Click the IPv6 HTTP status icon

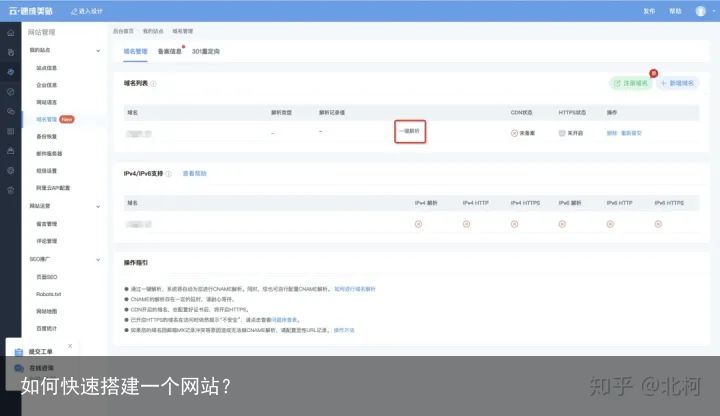tap(610, 224)
